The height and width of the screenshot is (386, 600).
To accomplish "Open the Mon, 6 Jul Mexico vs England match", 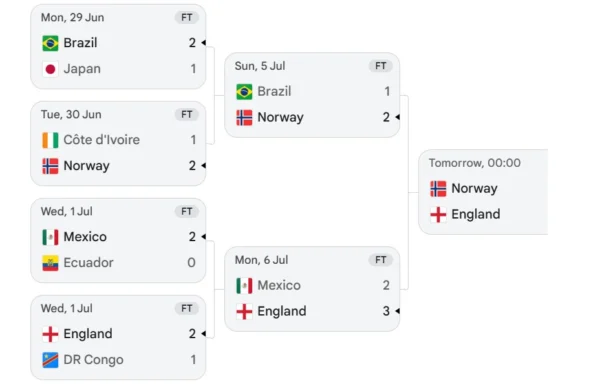I will (x=312, y=289).
